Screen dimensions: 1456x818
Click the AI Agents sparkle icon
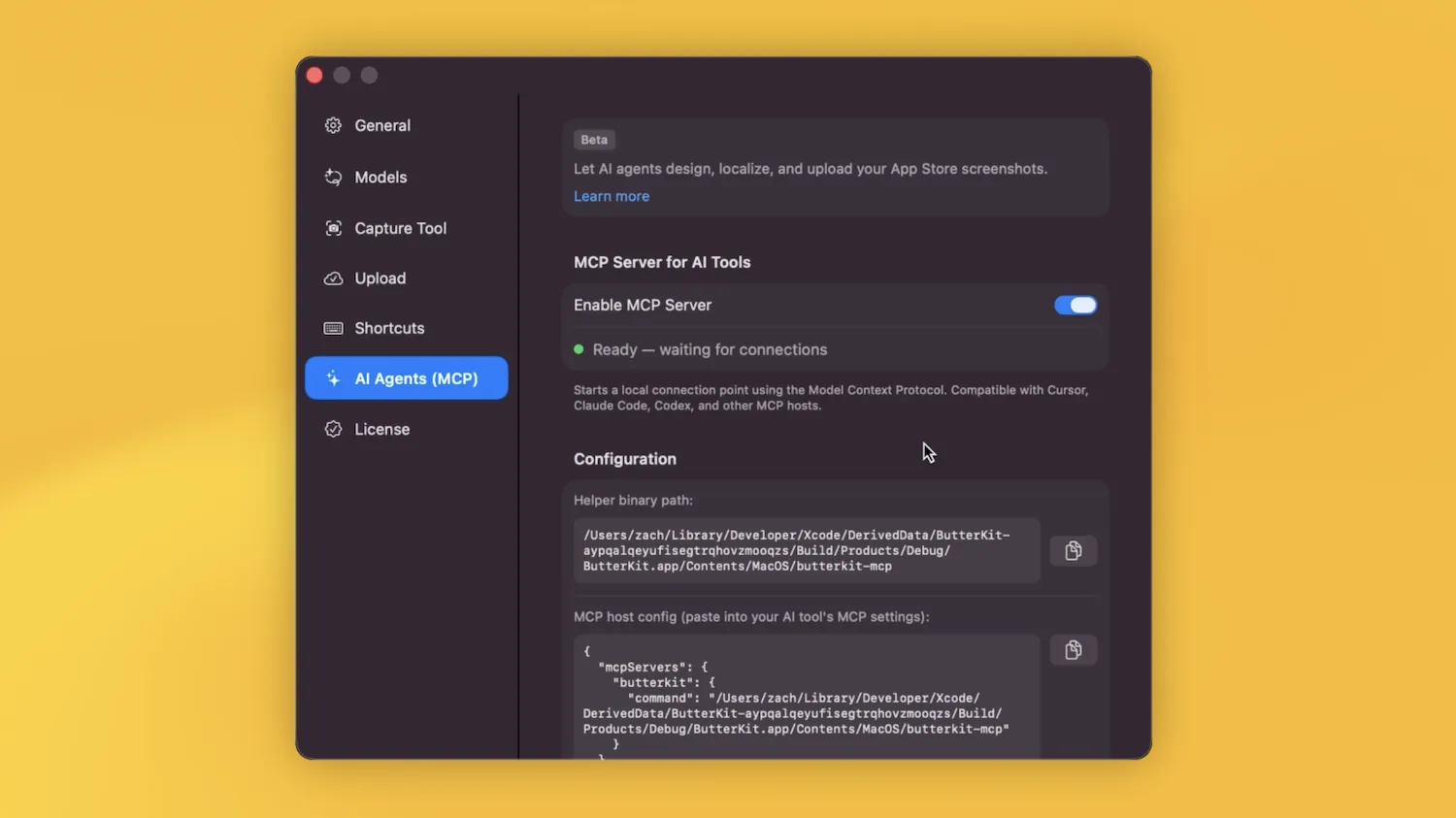332,378
